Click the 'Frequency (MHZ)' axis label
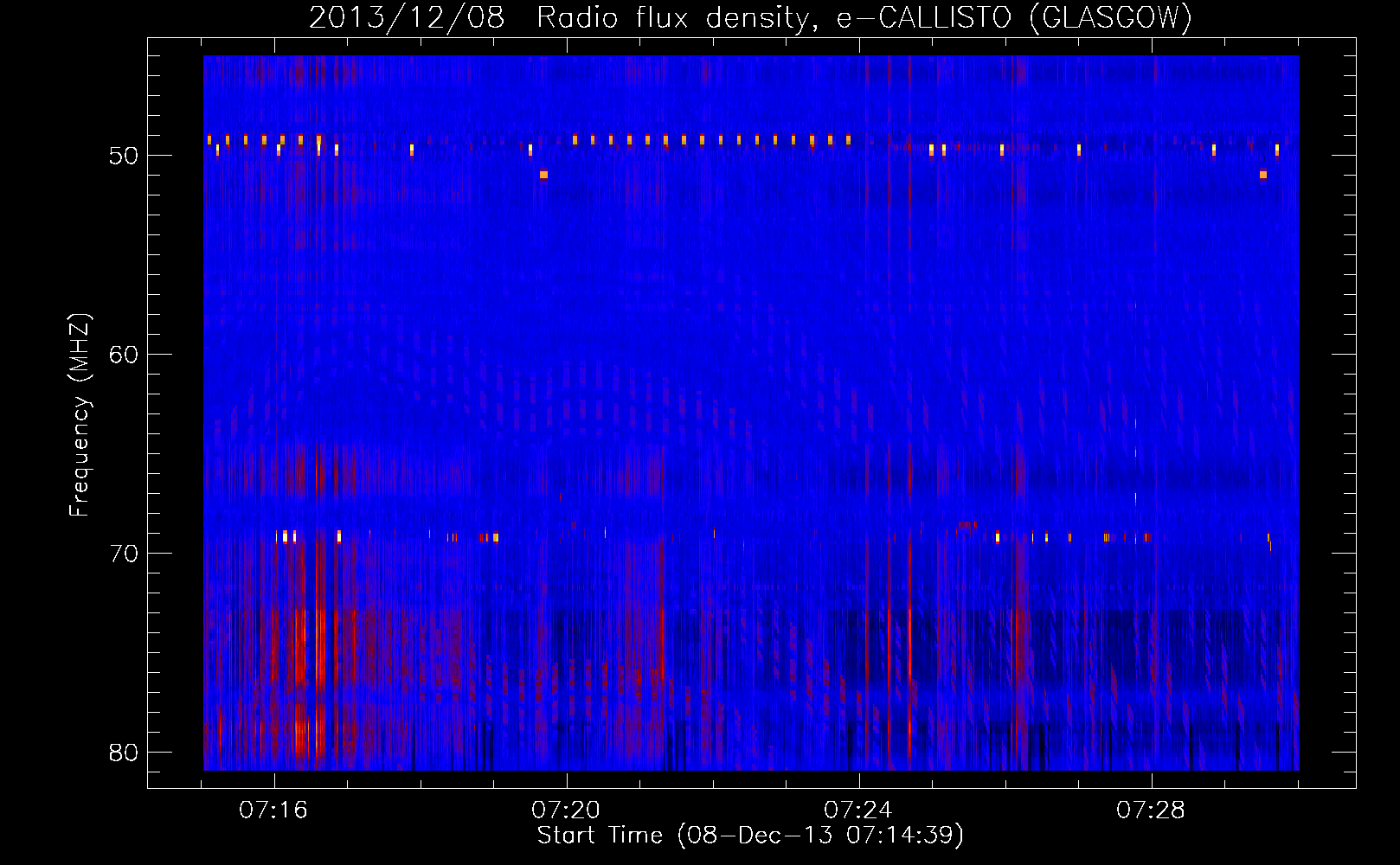Screen dimensions: 1400x865 pos(80,415)
